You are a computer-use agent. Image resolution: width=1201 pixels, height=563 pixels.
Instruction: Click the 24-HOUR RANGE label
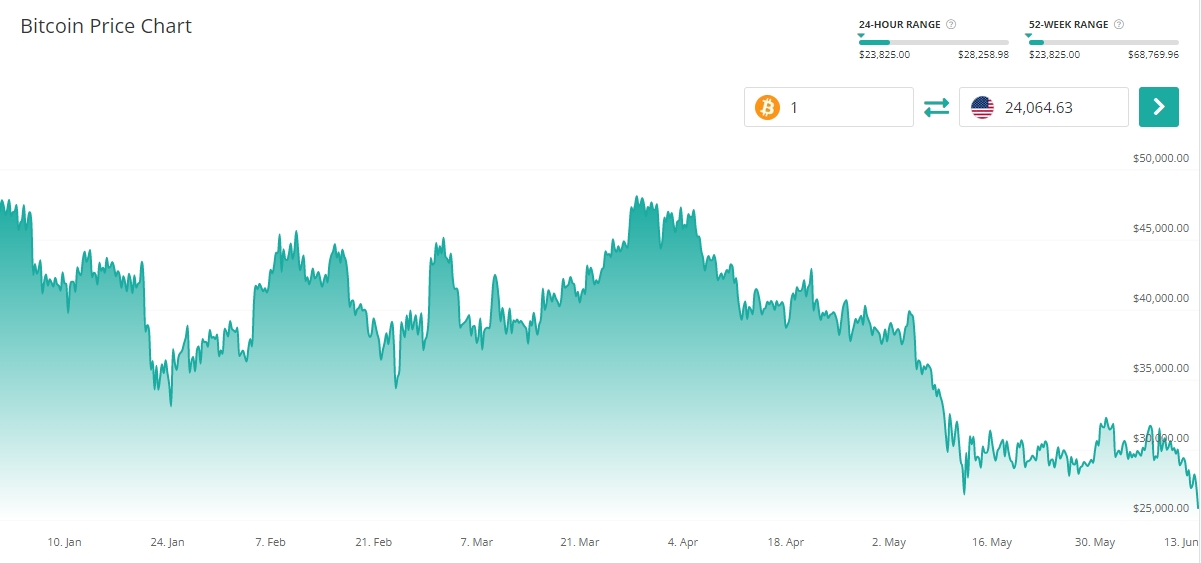899,24
